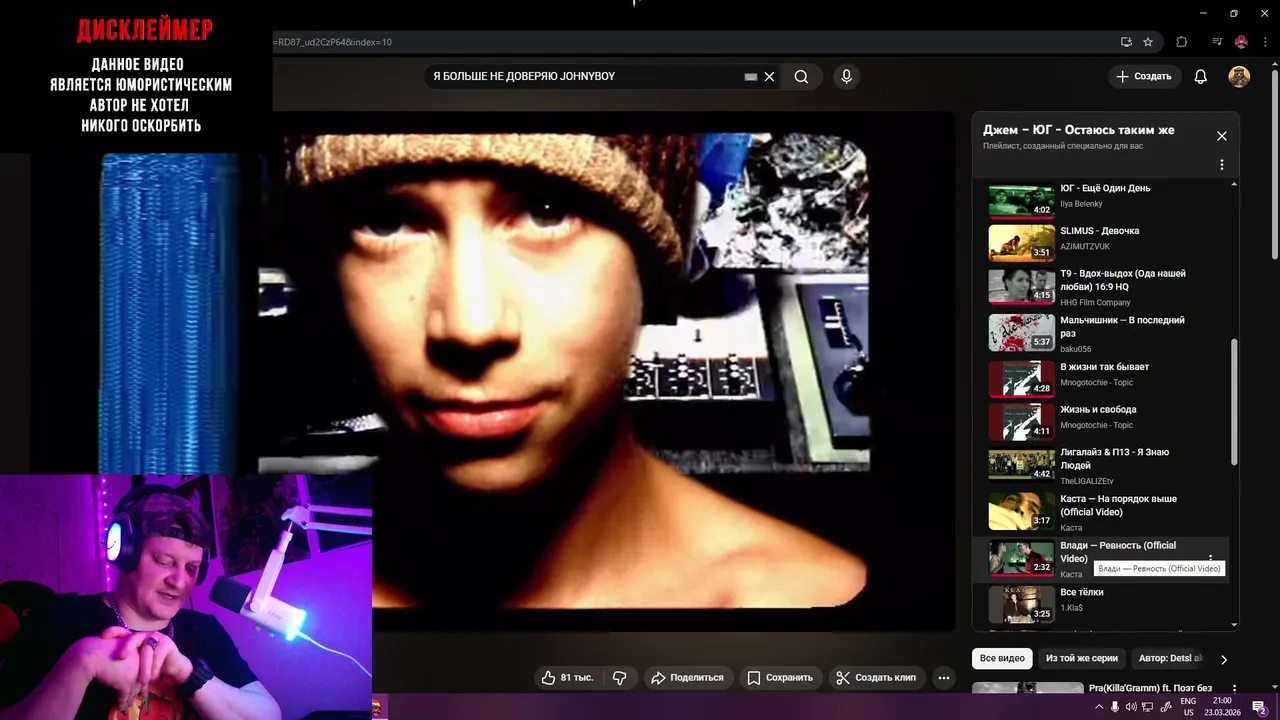Click the Создать клип button
1280x720 pixels.
[877, 677]
